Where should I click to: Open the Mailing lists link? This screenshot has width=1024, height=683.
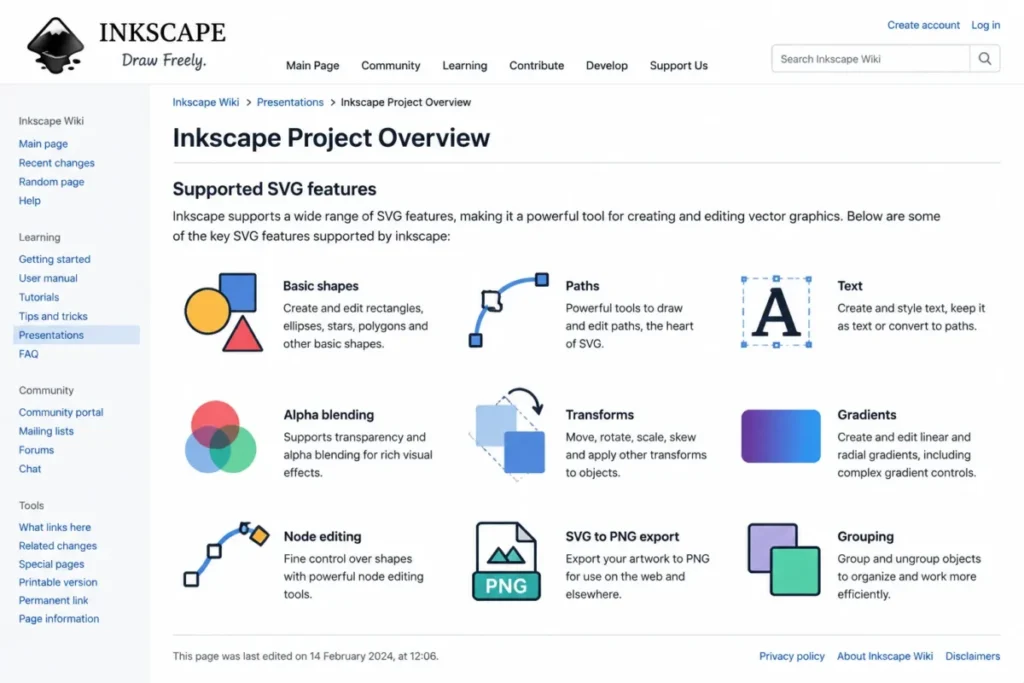pyautogui.click(x=46, y=431)
